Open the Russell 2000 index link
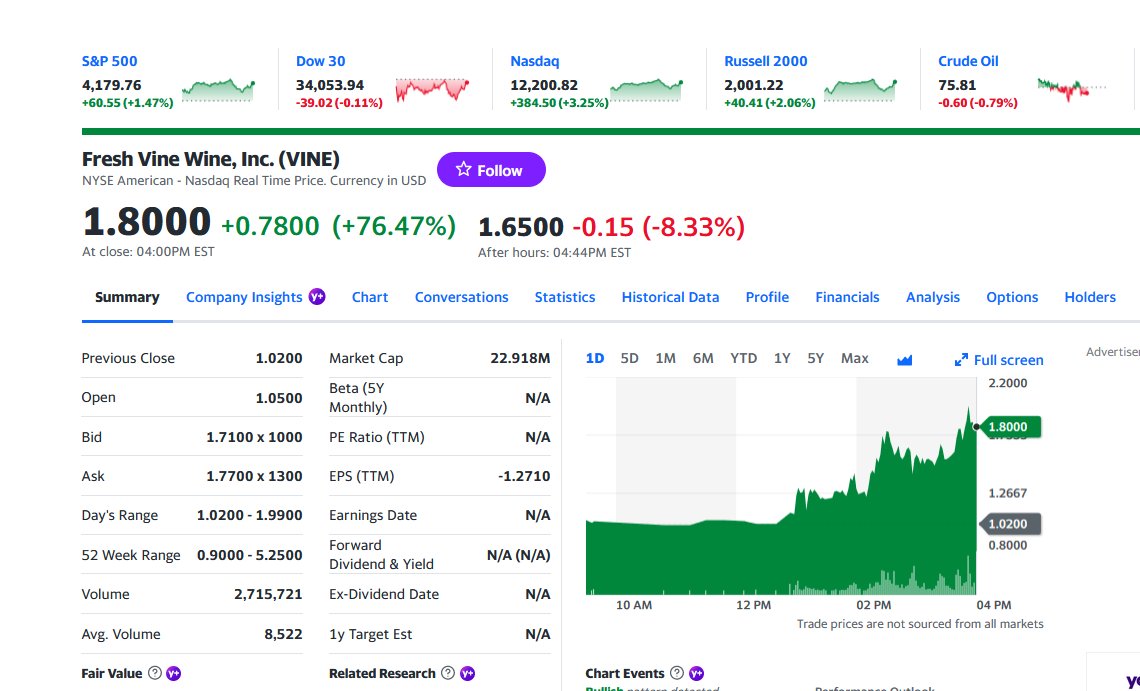This screenshot has width=1140, height=691. point(766,61)
